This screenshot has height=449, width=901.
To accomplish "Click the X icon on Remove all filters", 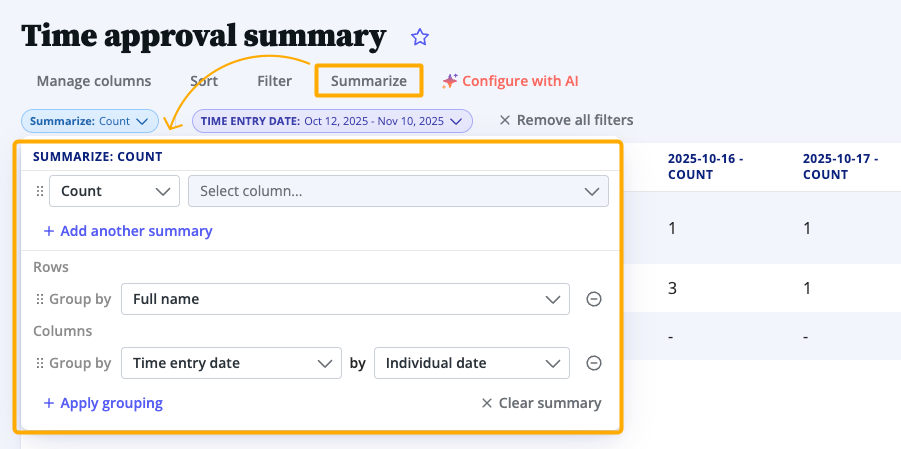I will coord(505,120).
